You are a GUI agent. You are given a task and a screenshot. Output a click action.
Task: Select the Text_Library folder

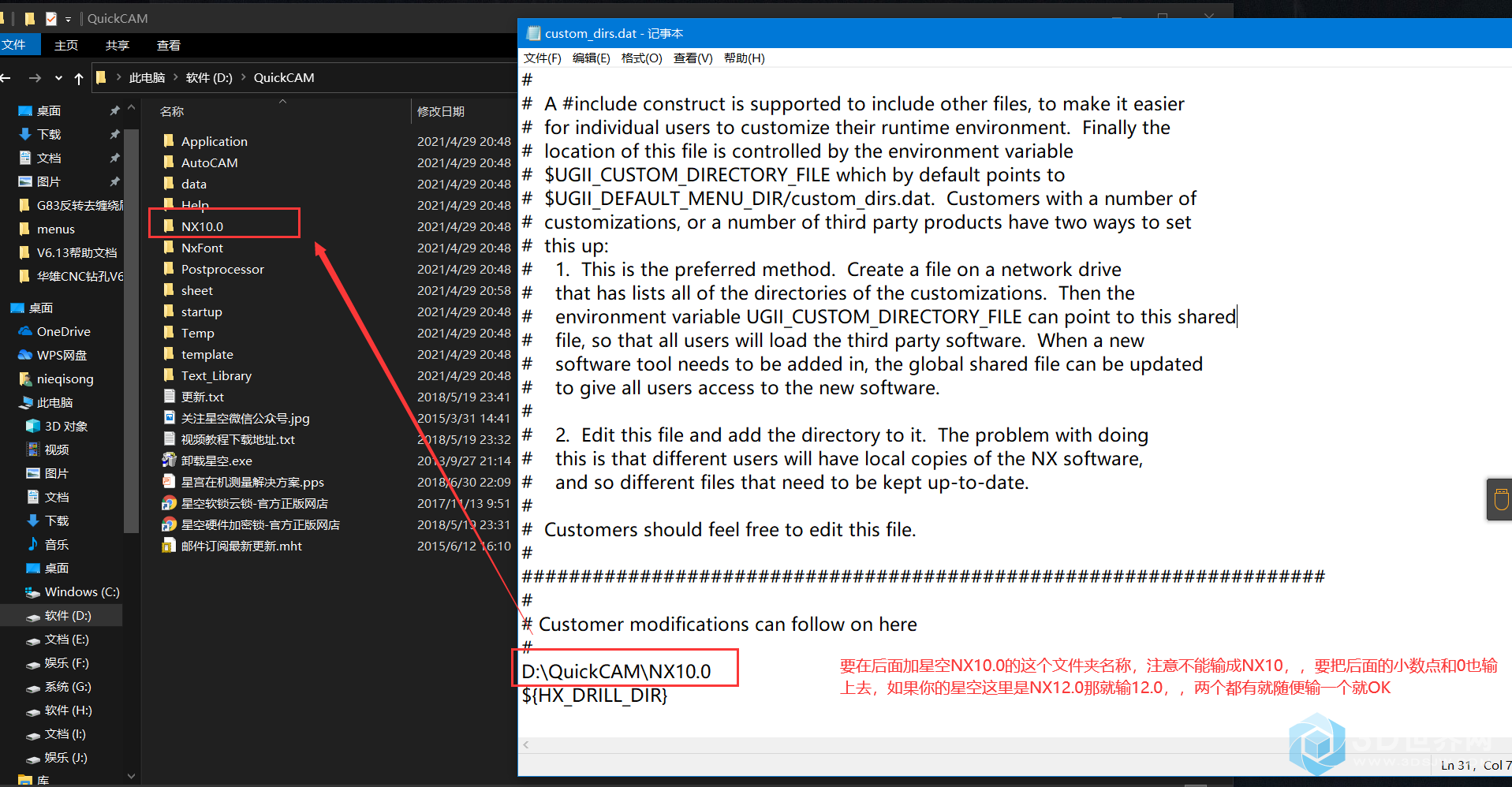click(216, 375)
